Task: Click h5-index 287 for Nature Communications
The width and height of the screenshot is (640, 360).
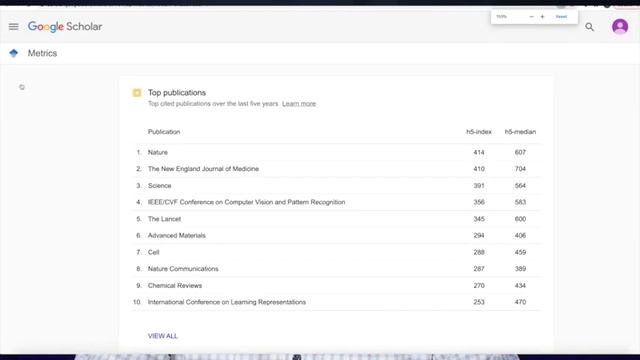Action: pyautogui.click(x=479, y=269)
